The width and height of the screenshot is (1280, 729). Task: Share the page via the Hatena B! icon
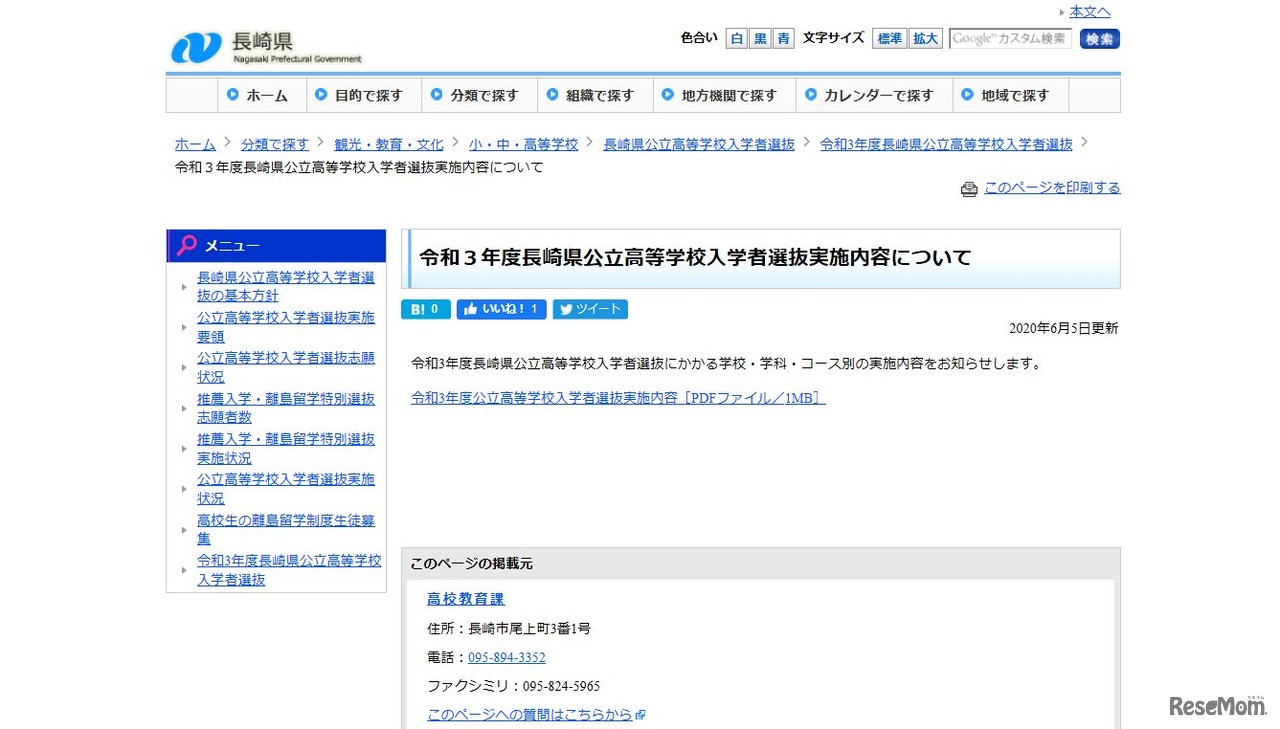pos(425,309)
